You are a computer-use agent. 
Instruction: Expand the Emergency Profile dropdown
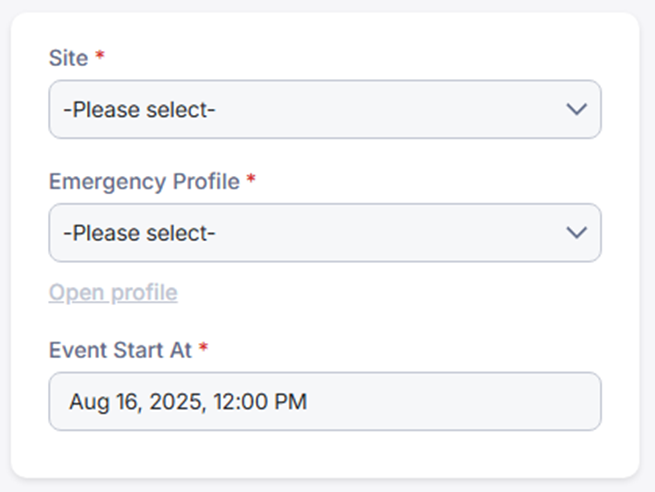(324, 233)
